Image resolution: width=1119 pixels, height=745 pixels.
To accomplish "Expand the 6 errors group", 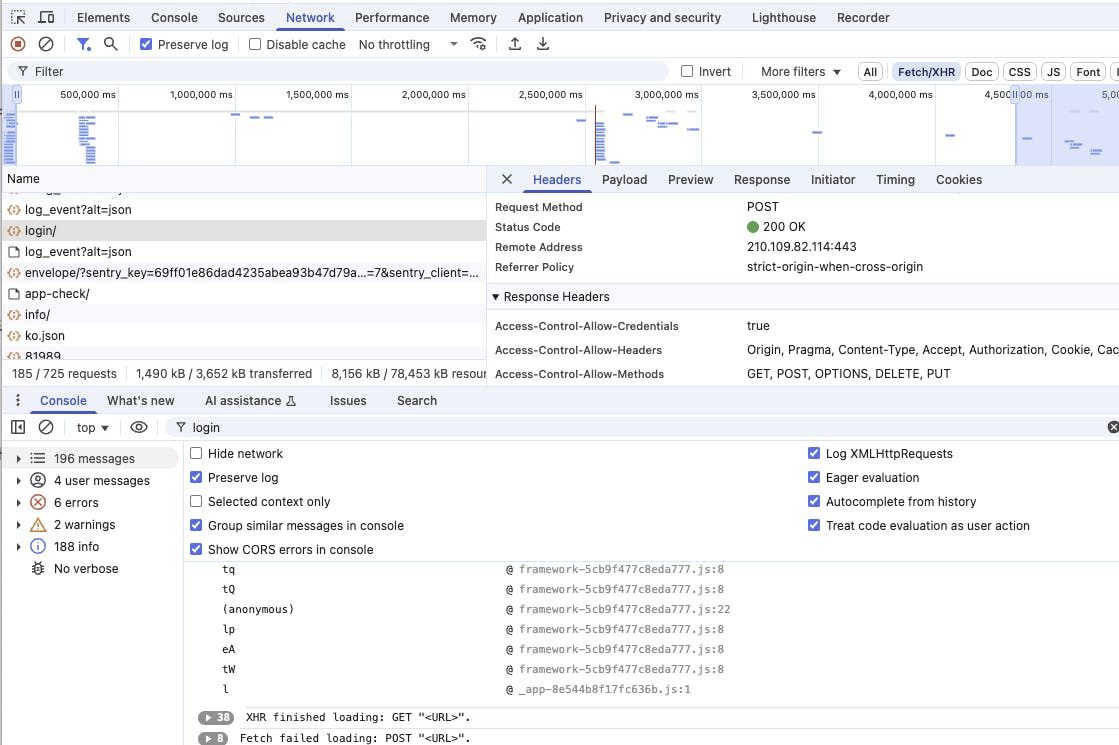I will [19, 502].
